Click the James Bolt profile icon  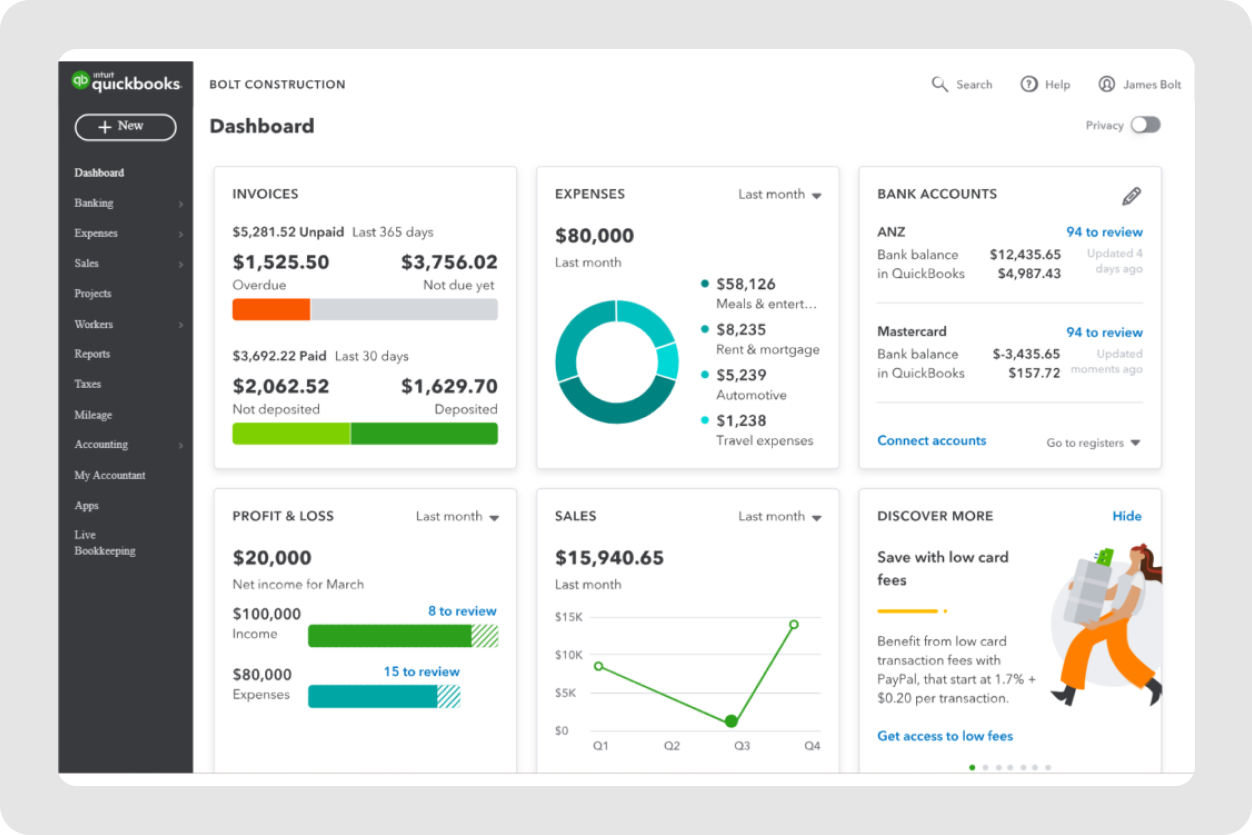[1107, 84]
